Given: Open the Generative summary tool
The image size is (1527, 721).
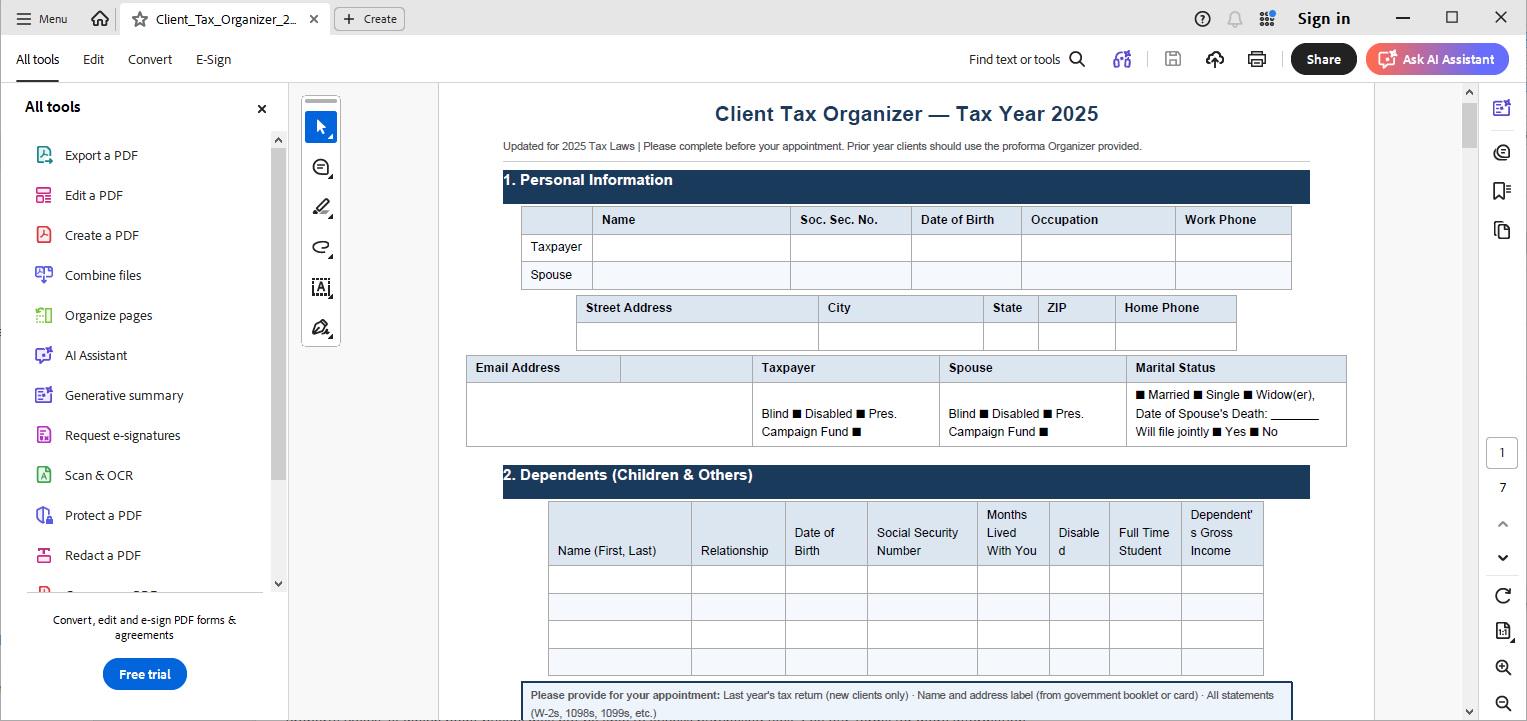Looking at the screenshot, I should (x=124, y=395).
